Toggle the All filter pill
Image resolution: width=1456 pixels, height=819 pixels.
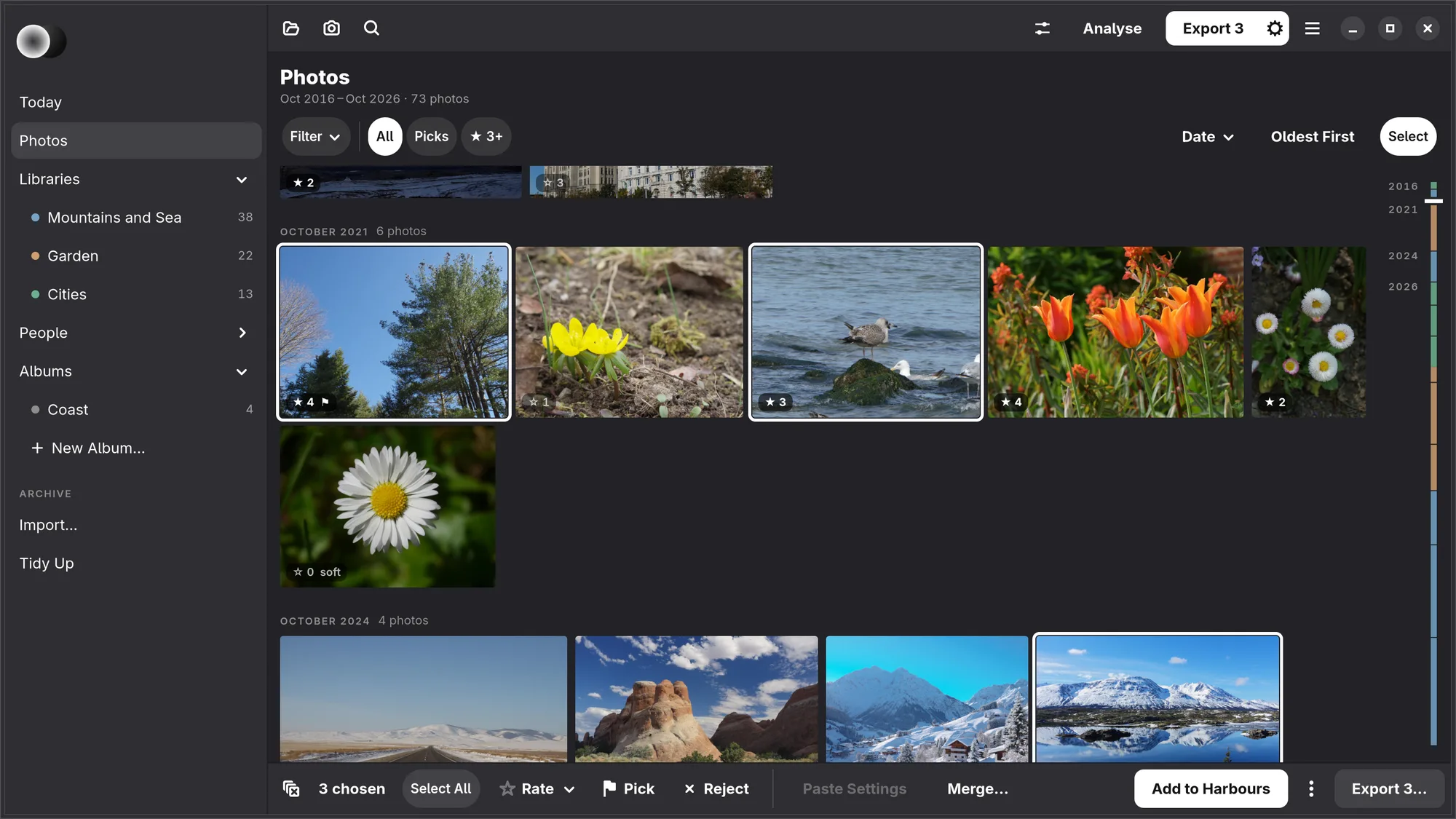(385, 136)
